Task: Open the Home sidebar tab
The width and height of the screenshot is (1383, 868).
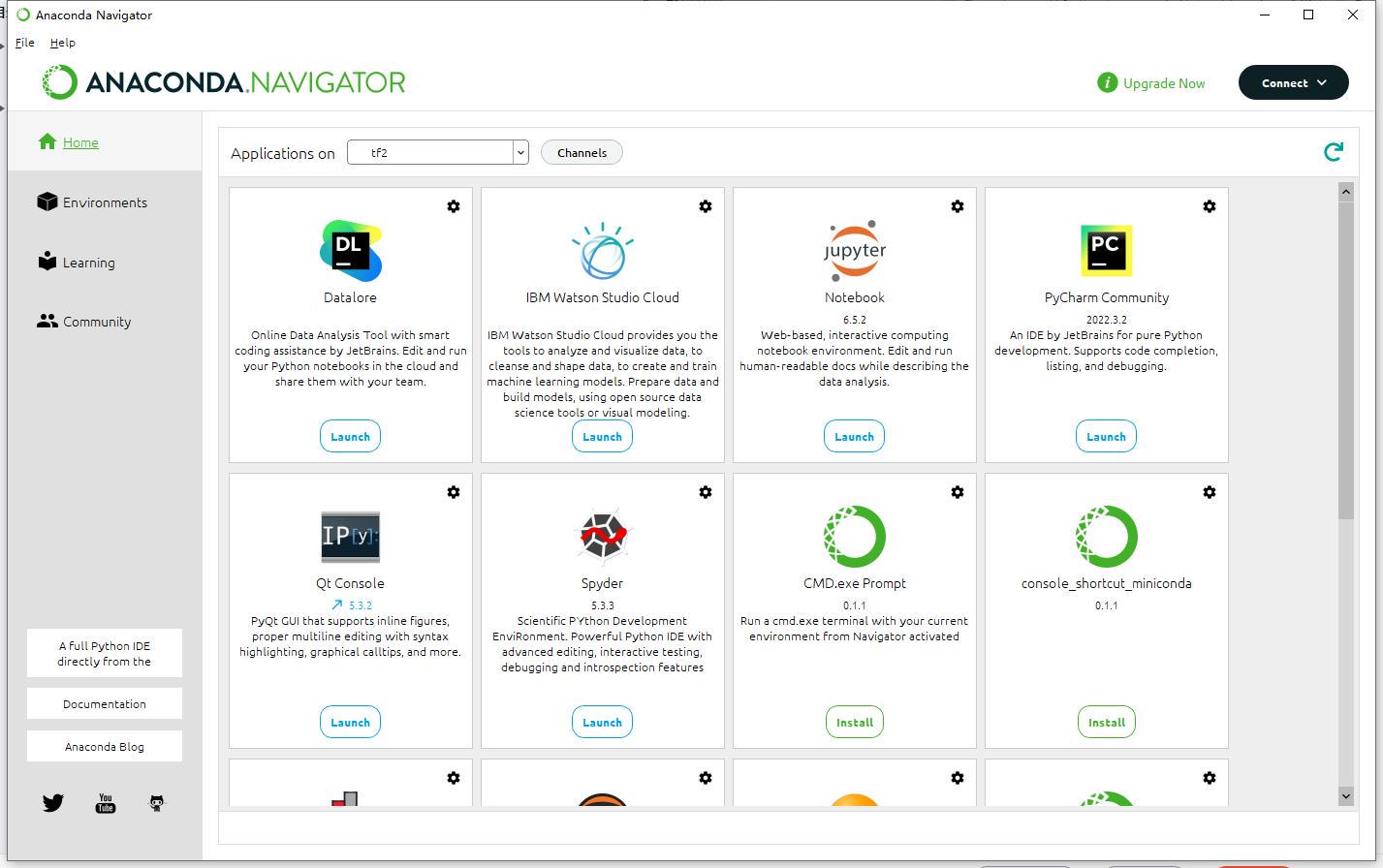Action: pyautogui.click(x=105, y=142)
